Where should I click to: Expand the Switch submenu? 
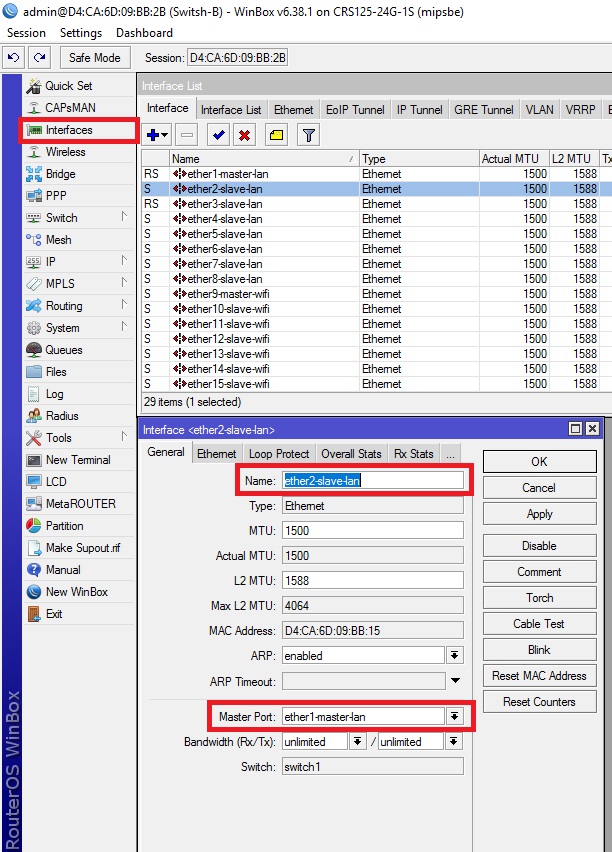pos(124,217)
